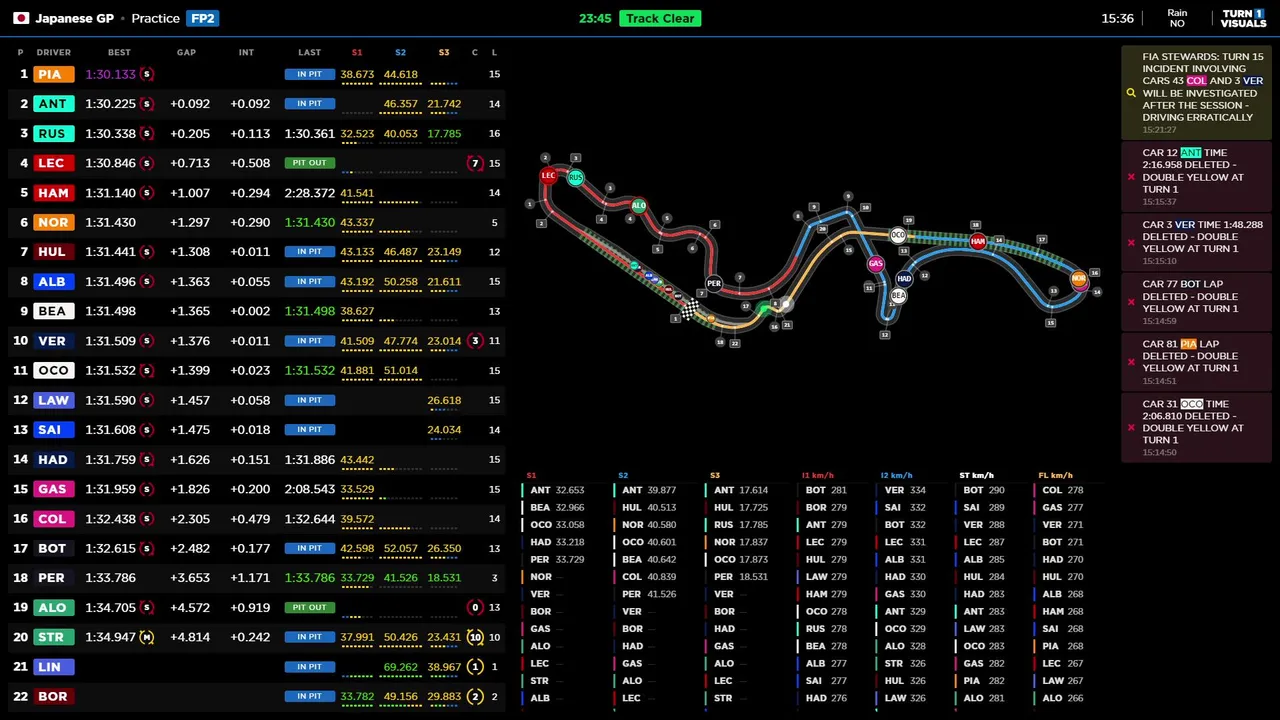Select the LAST column header

[x=309, y=52]
